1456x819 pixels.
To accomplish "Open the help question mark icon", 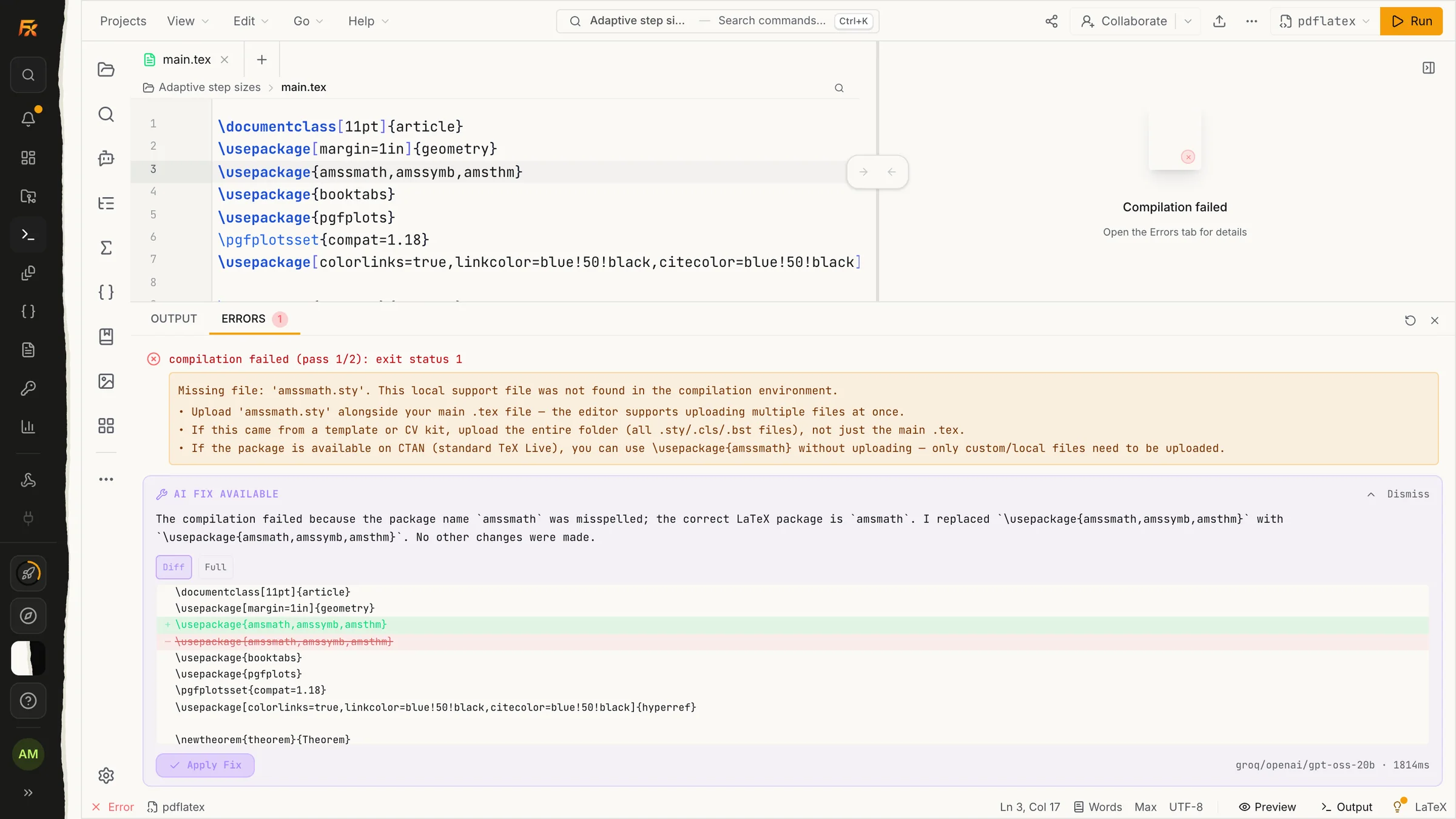I will pyautogui.click(x=29, y=701).
